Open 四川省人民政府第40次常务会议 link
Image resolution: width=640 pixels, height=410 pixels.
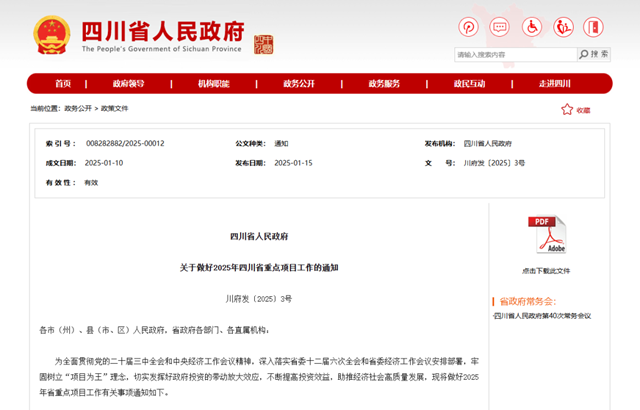(x=542, y=316)
